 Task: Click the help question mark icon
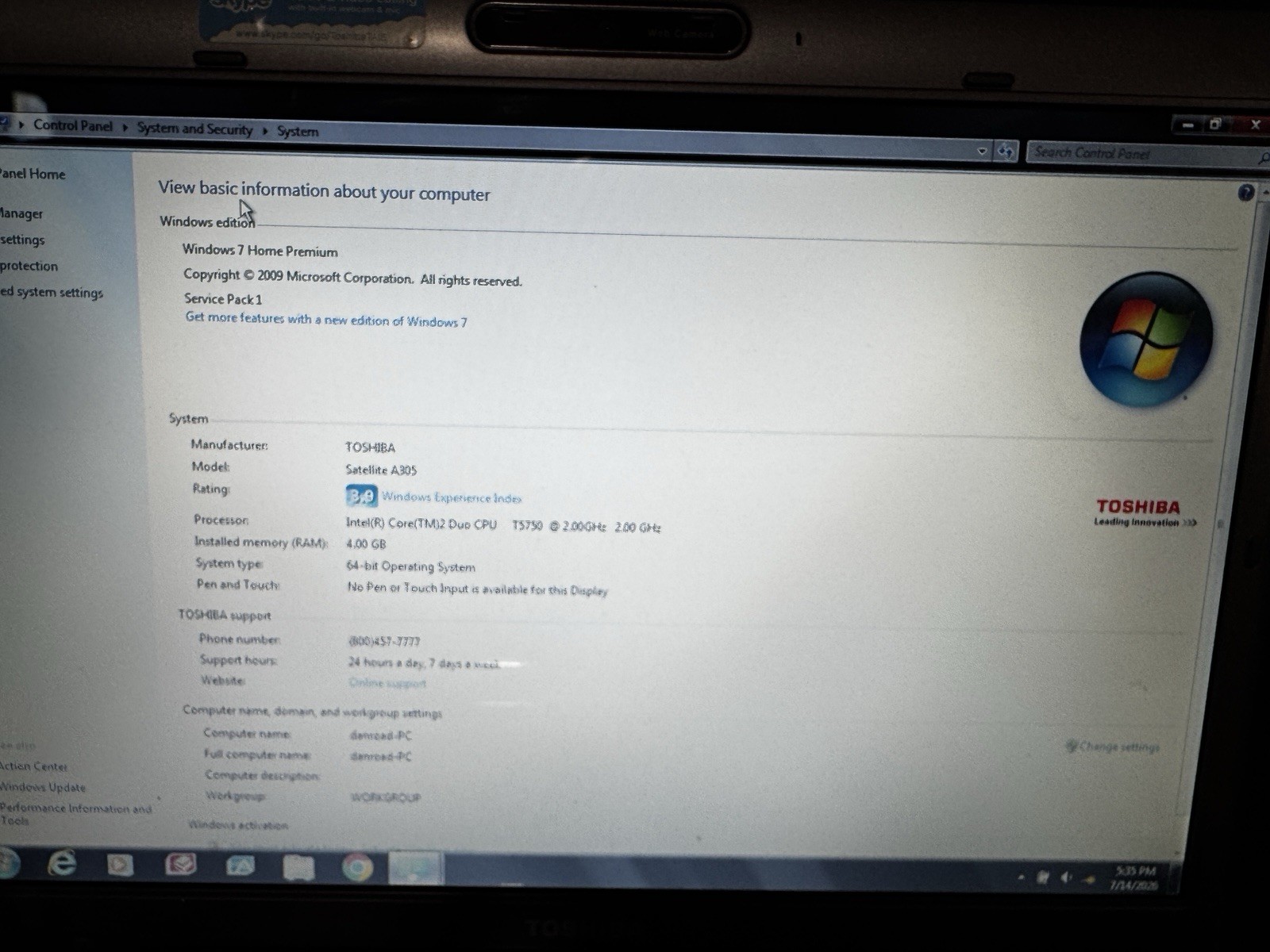point(1245,192)
